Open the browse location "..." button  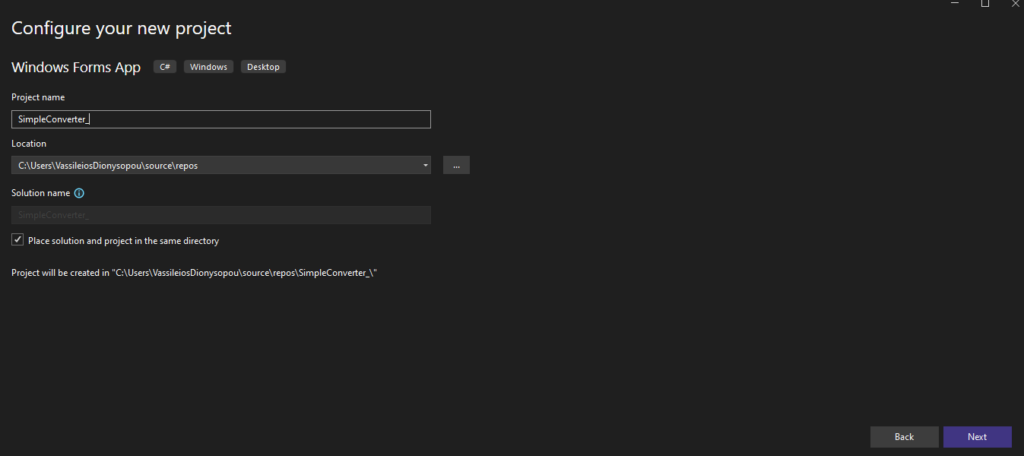456,166
